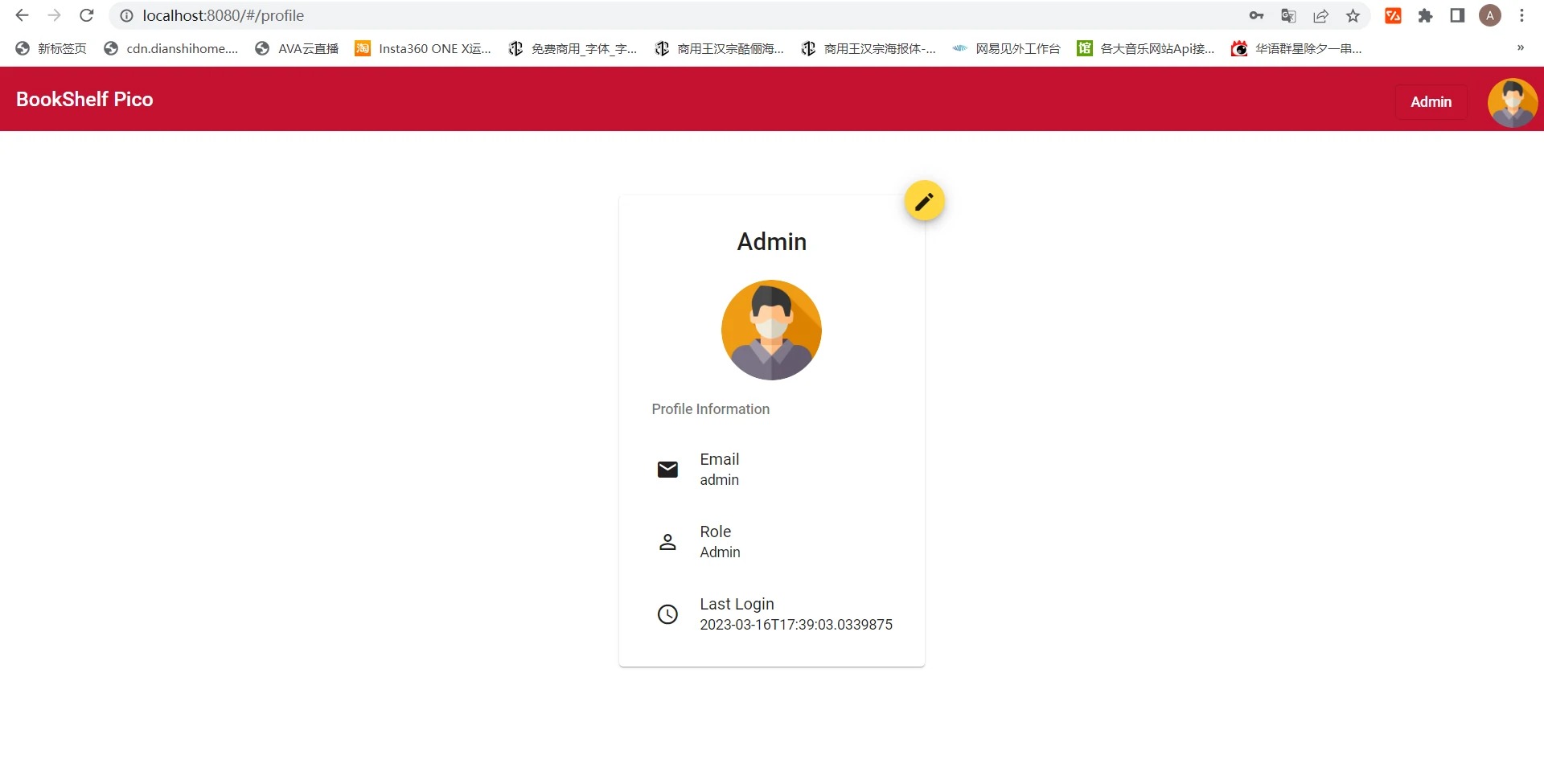Screen dimensions: 1544x784
Task: Click the site information icon beside the URL
Action: coord(126,16)
